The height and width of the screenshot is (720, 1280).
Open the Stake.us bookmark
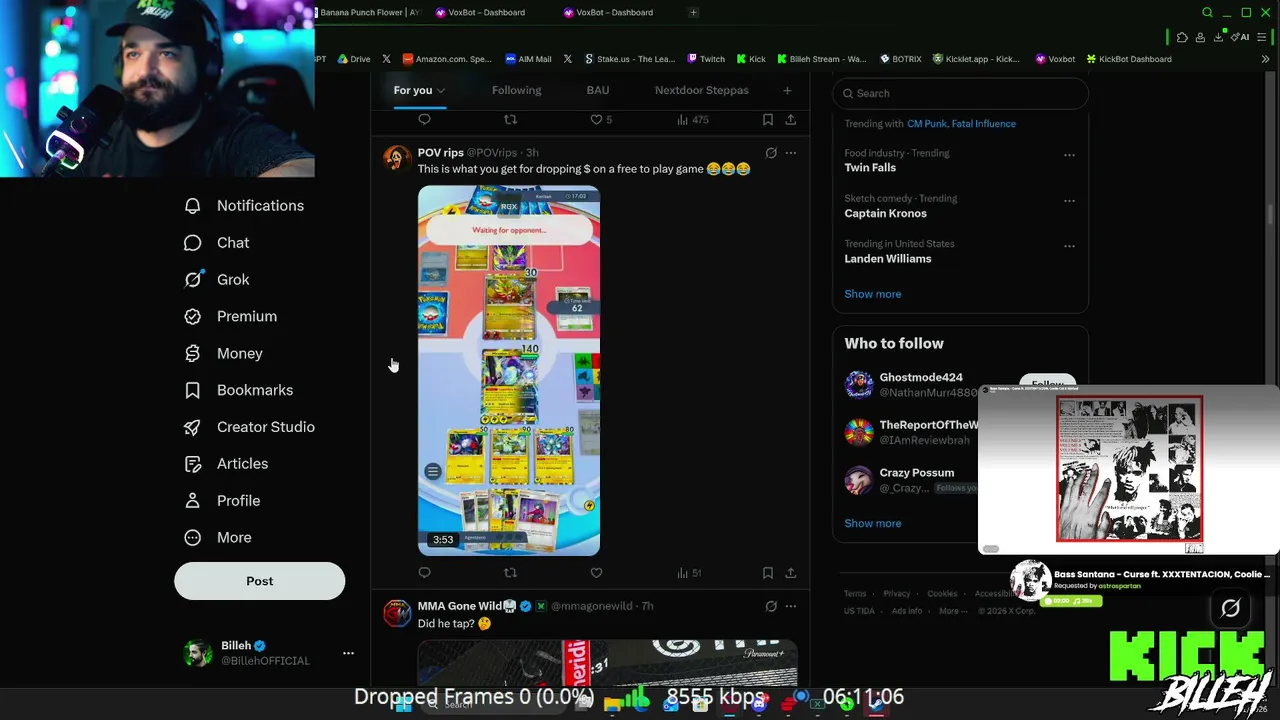coord(630,59)
